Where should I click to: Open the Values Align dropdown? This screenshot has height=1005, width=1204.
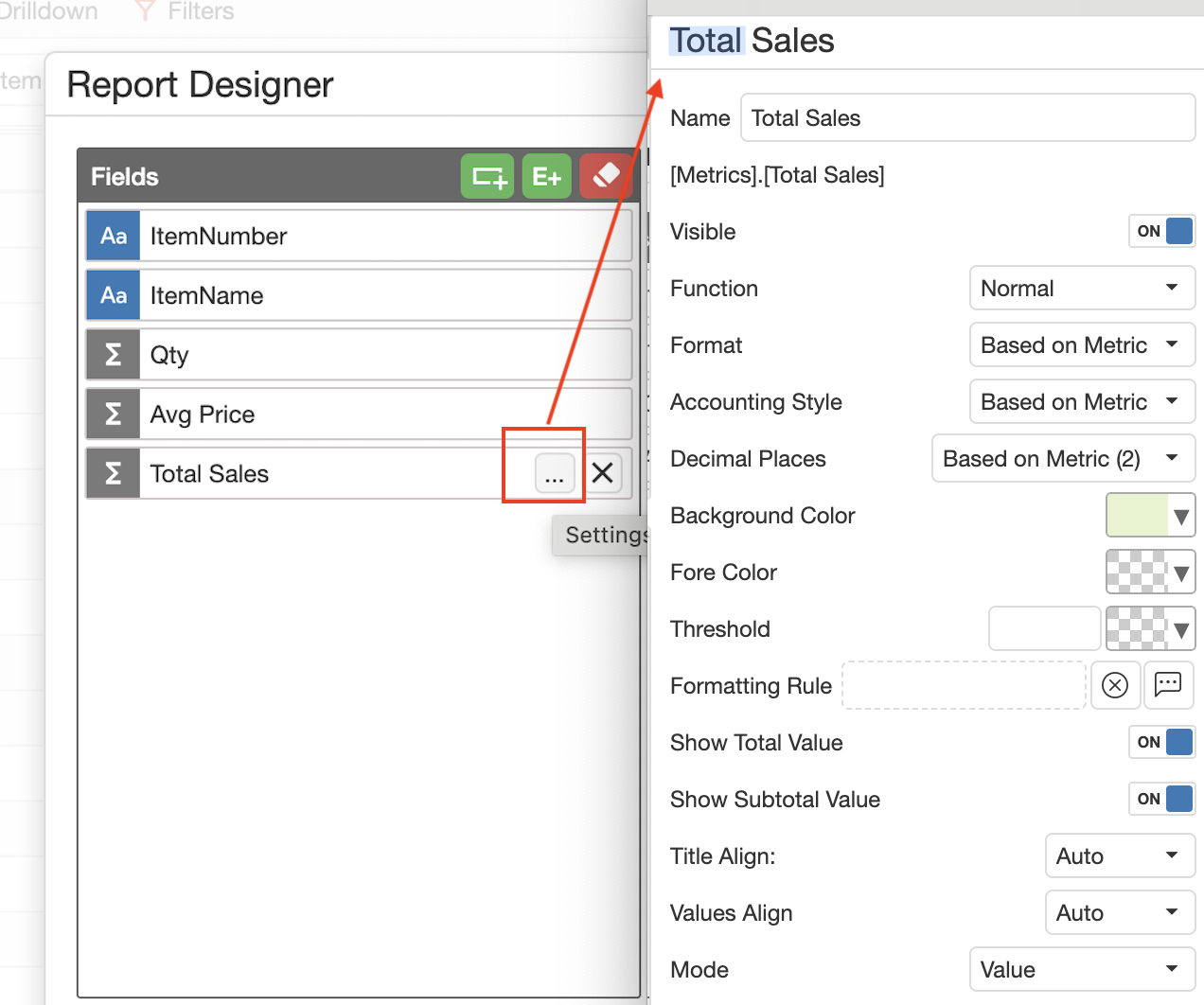(x=1120, y=912)
